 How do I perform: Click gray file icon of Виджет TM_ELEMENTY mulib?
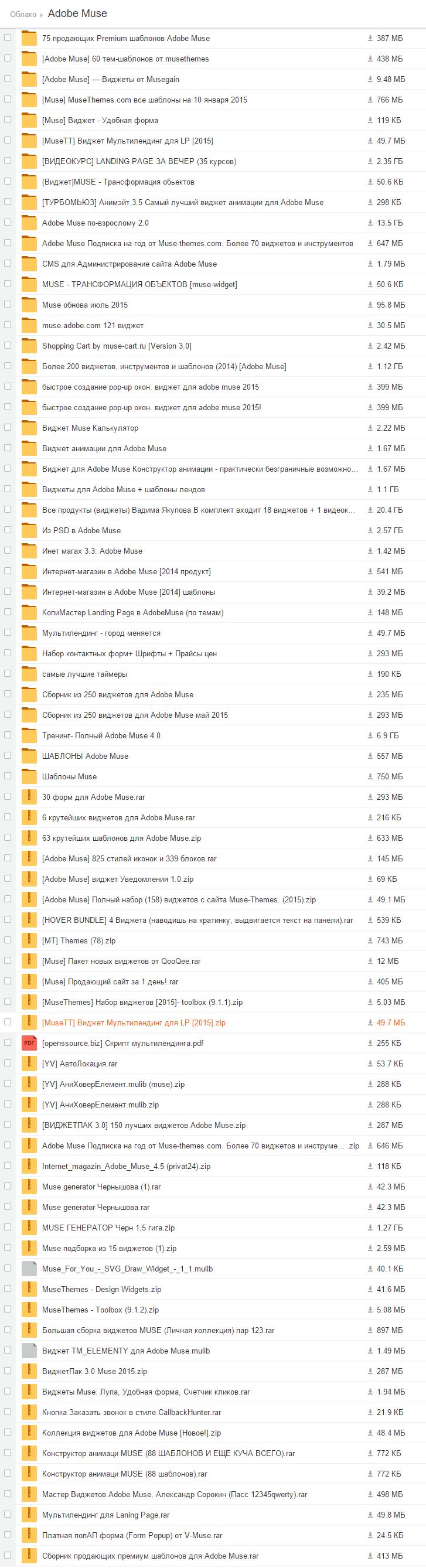click(29, 1351)
